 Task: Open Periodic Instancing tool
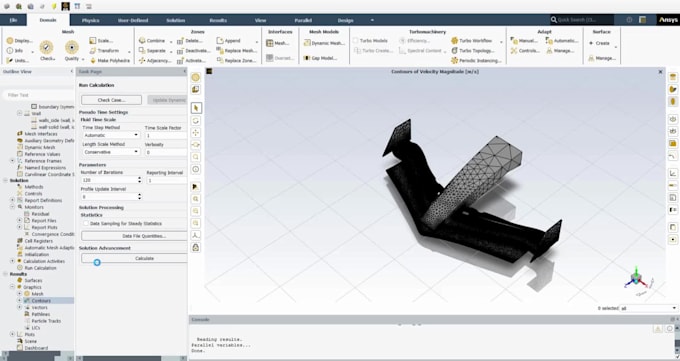(476, 61)
